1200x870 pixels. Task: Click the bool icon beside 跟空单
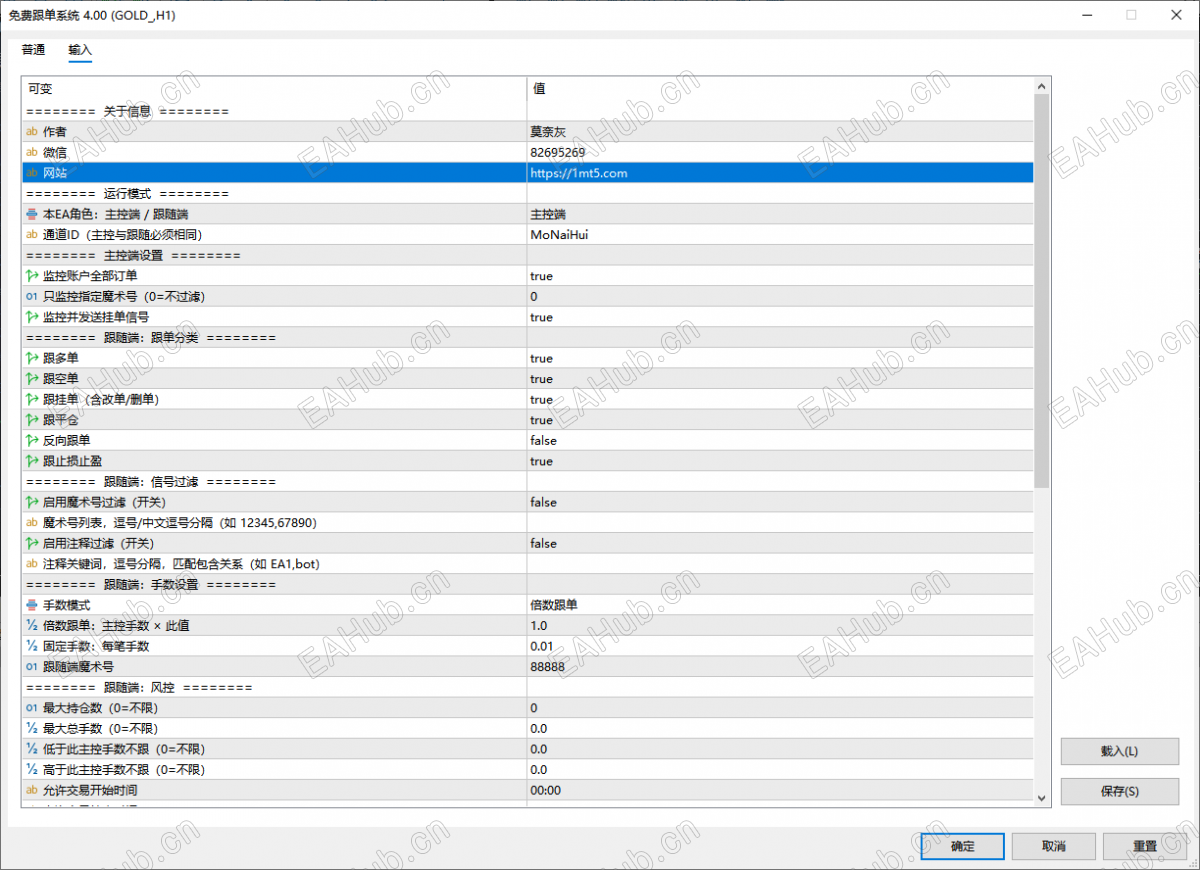[x=31, y=379]
